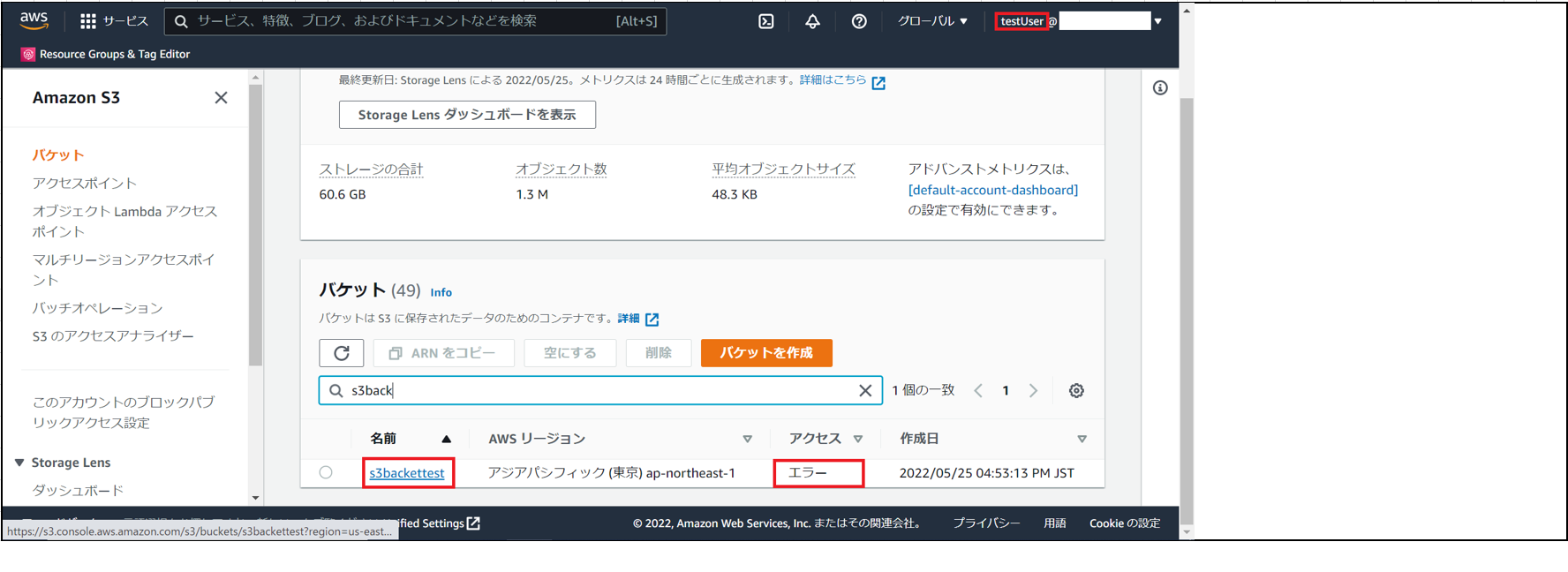
Task: Open the info panel icon on right edge
Action: pos(1160,87)
